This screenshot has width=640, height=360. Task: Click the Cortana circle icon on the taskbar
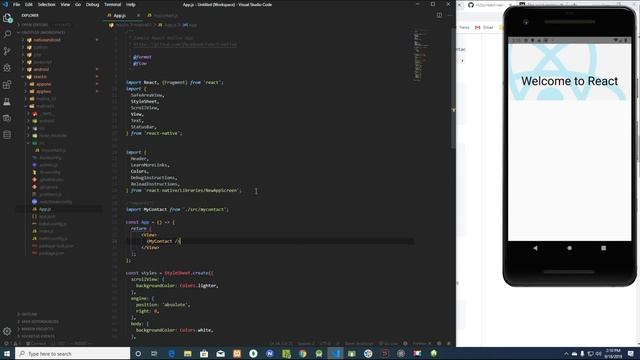[138, 353]
